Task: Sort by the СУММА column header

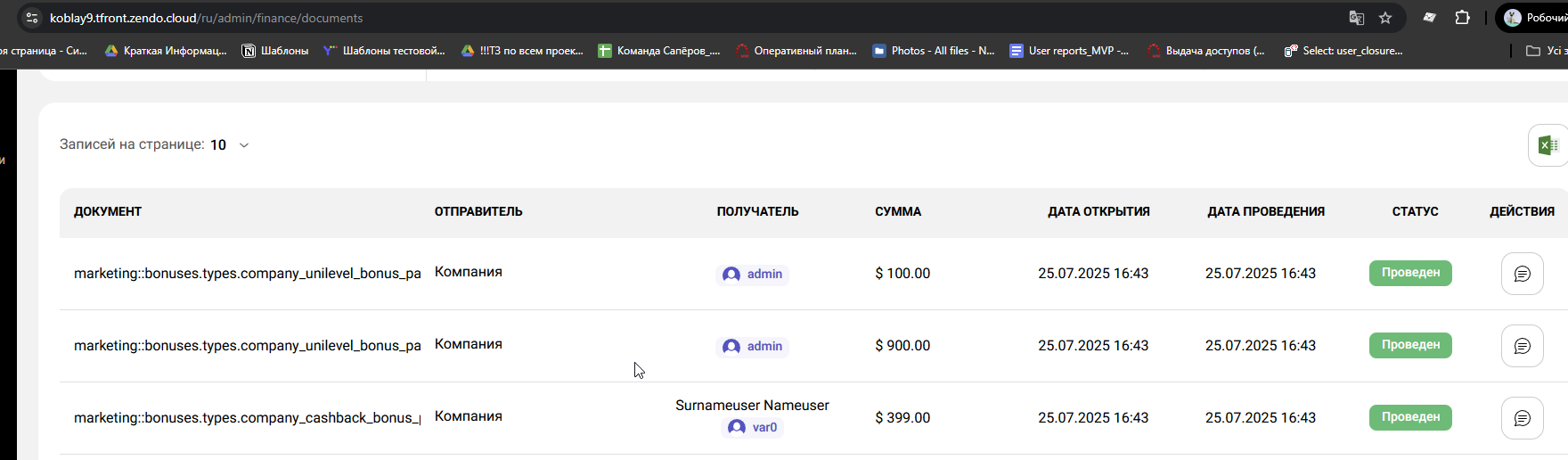Action: [x=898, y=211]
